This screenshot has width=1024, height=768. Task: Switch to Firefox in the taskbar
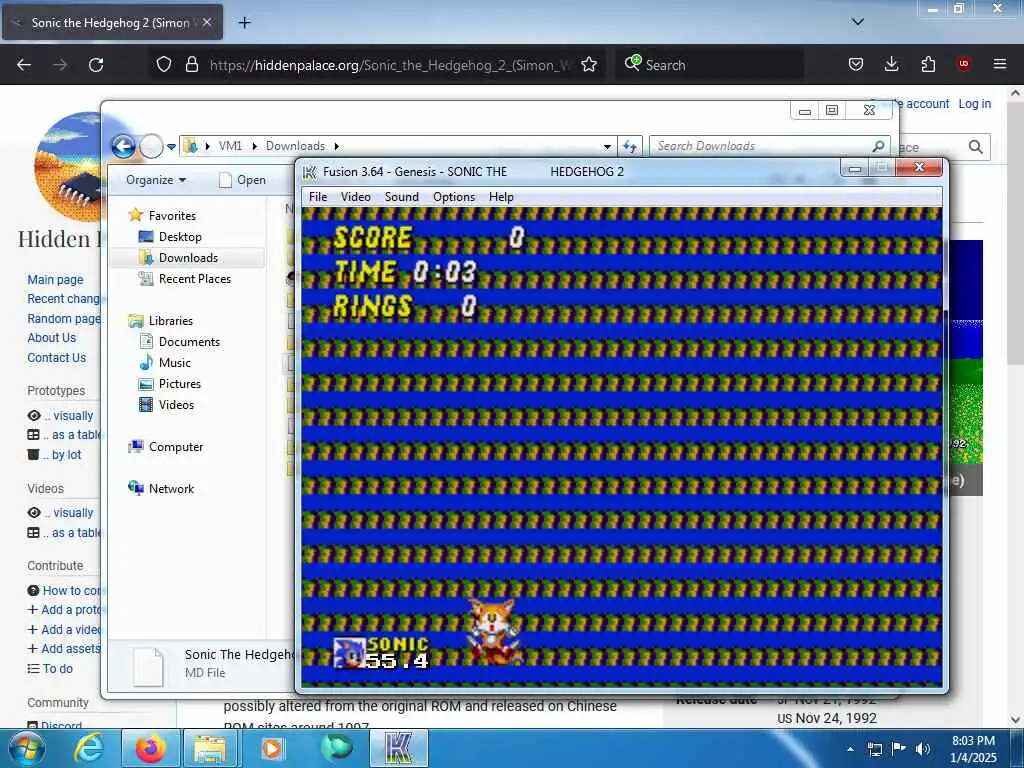click(x=150, y=748)
